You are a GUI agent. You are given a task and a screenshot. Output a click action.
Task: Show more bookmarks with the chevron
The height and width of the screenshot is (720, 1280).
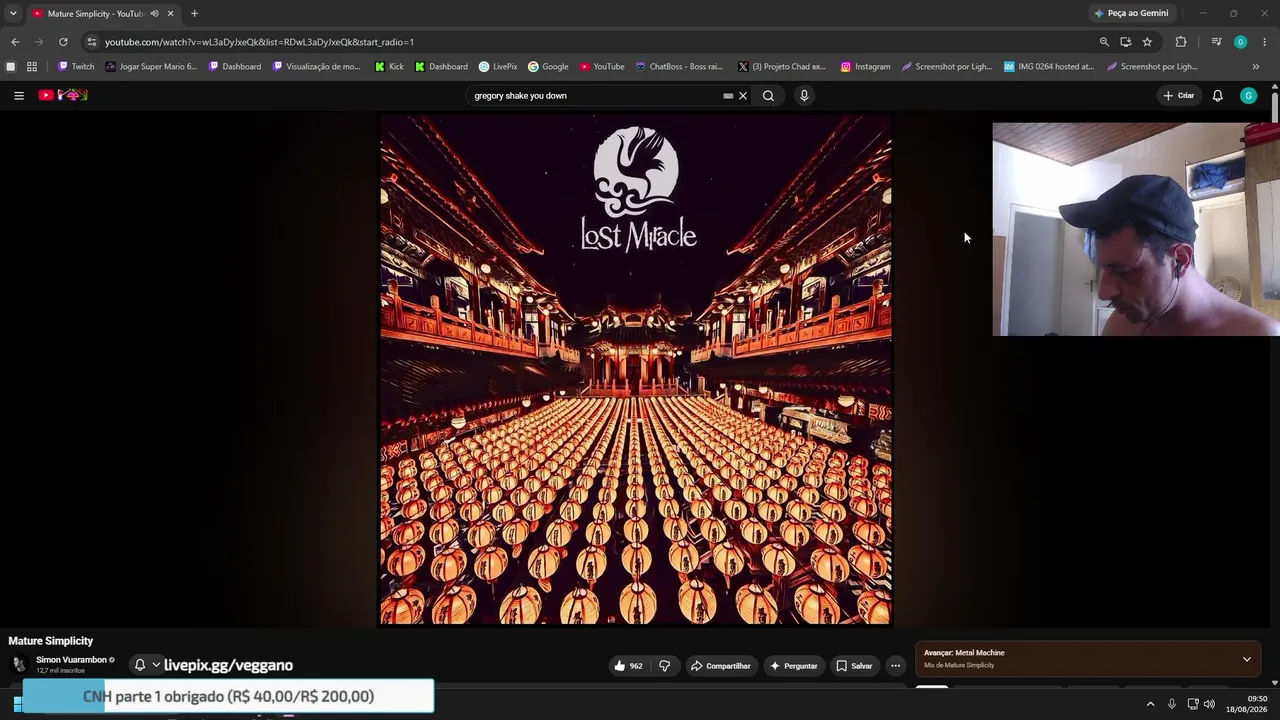[x=1256, y=67]
